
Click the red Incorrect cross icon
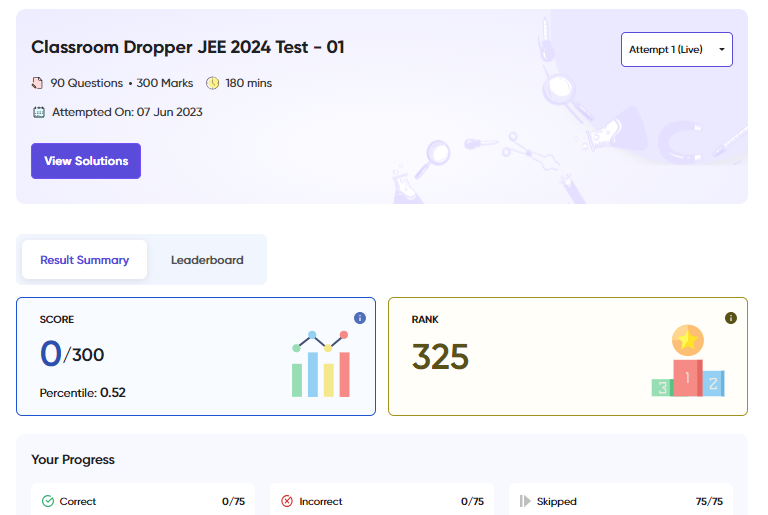coord(287,501)
